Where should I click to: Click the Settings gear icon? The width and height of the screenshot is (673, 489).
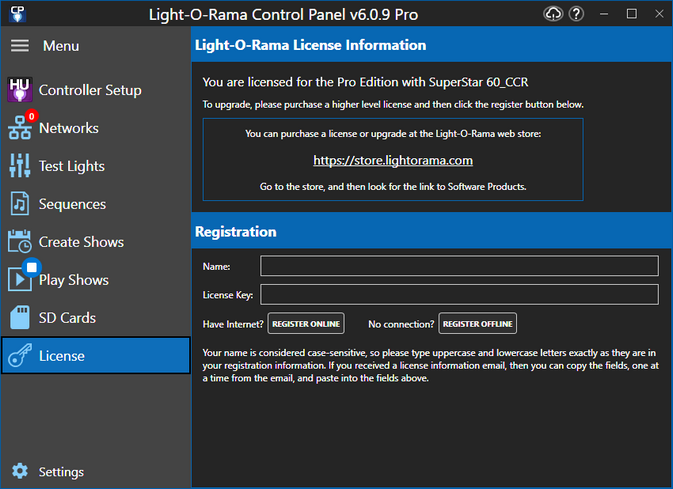[20, 471]
